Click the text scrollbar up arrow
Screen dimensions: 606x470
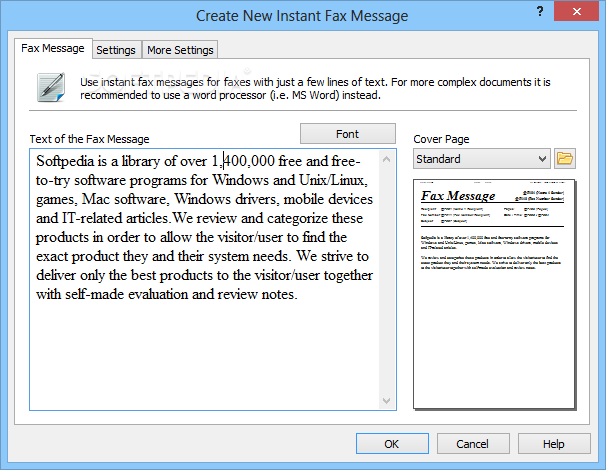pyautogui.click(x=386, y=159)
